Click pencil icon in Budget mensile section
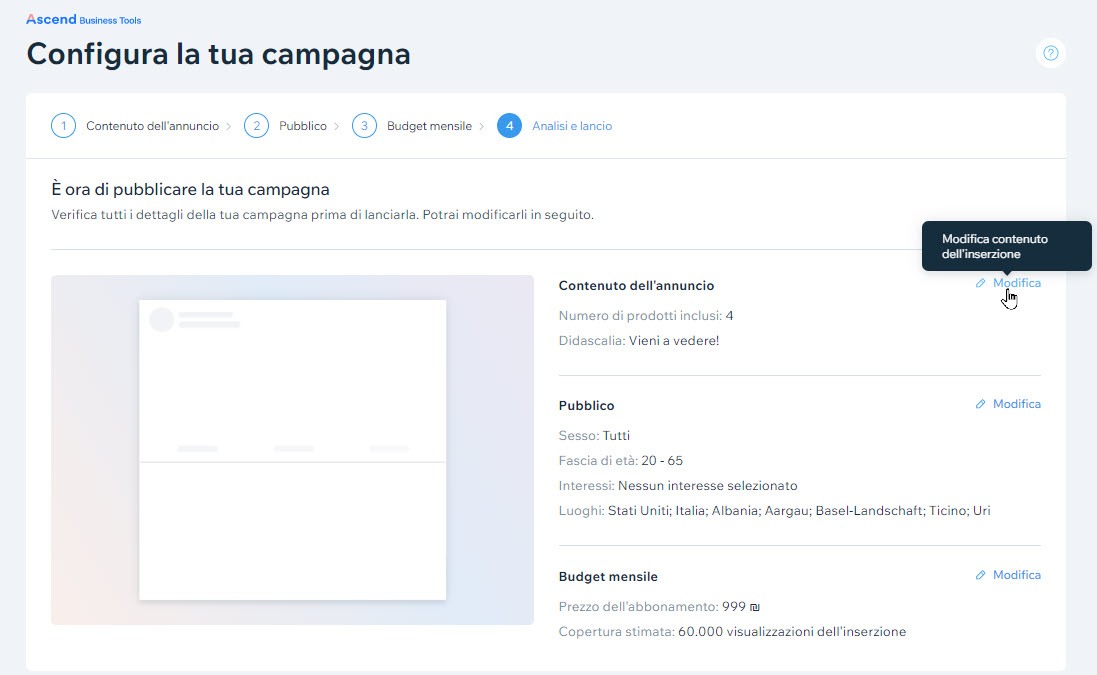Image resolution: width=1097 pixels, height=675 pixels. point(980,575)
